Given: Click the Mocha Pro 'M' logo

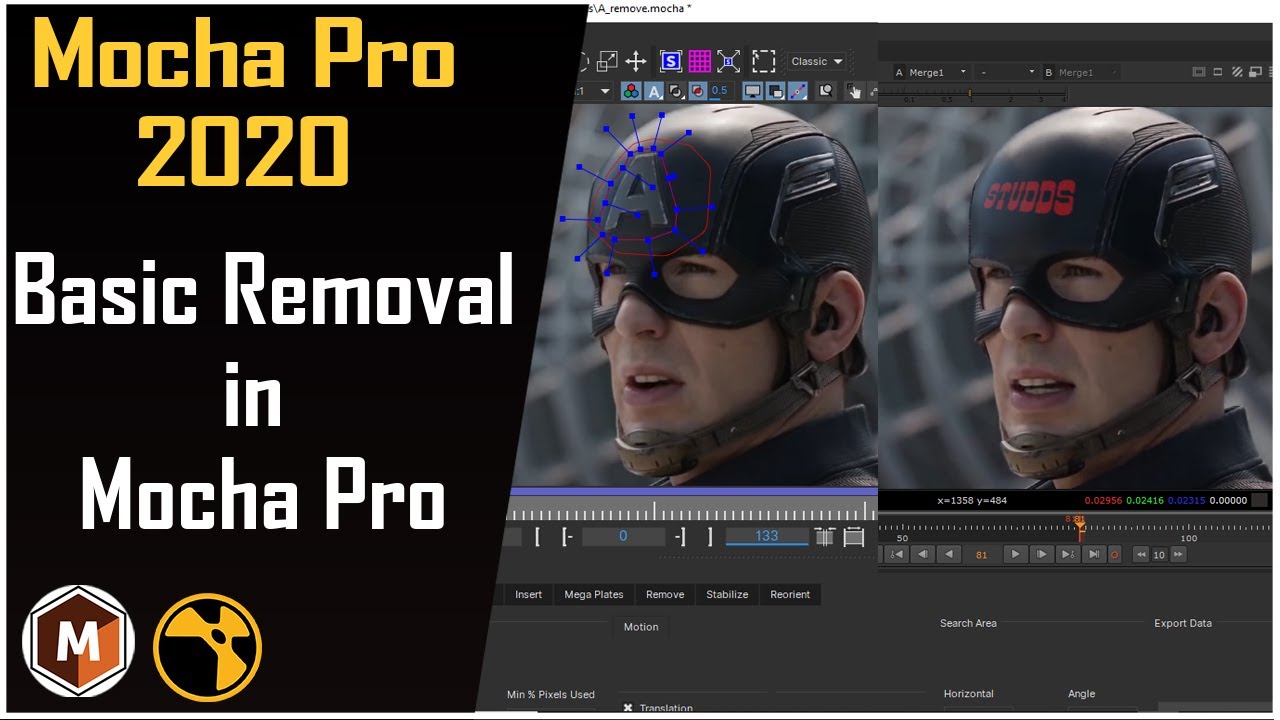Looking at the screenshot, I should coord(78,641).
